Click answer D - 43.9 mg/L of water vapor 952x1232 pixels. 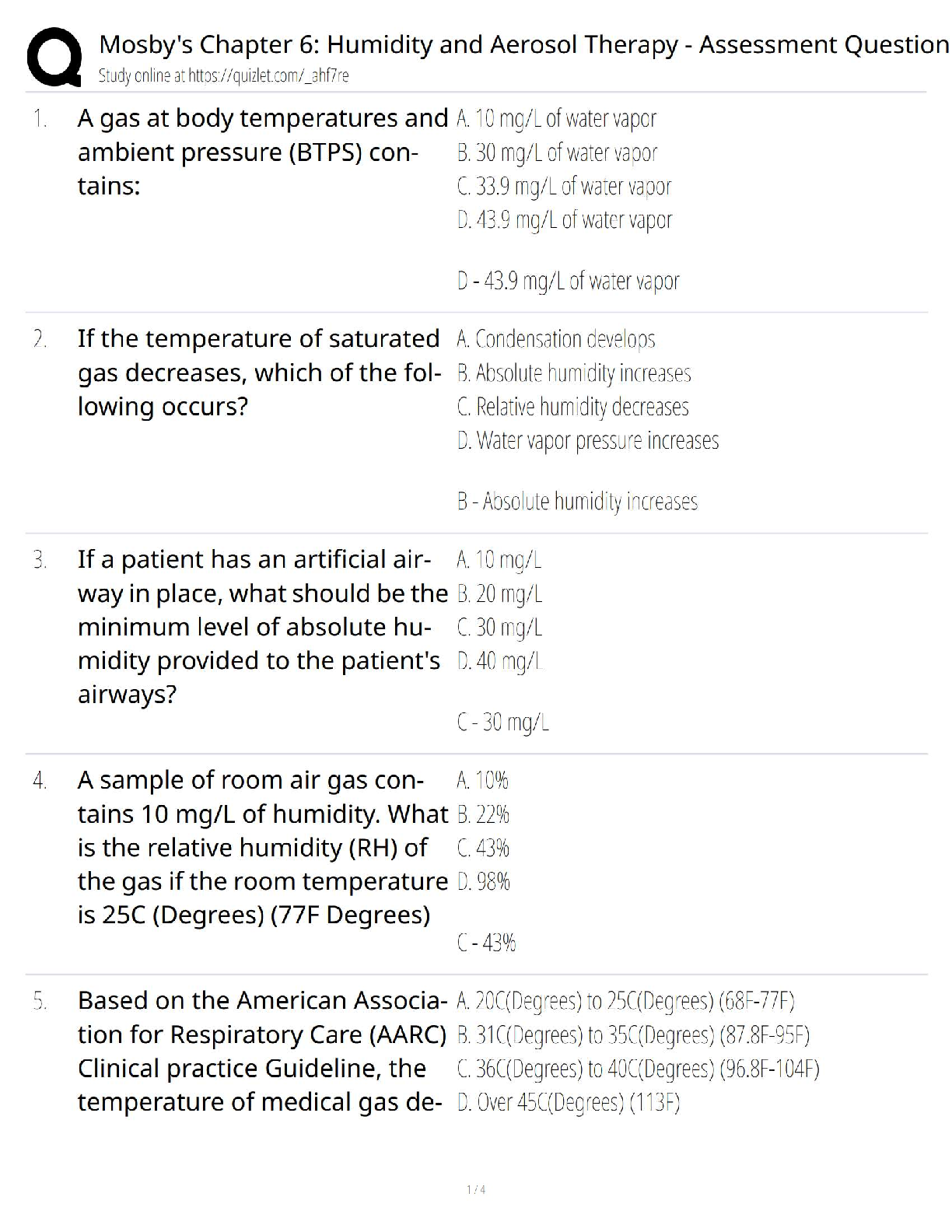click(x=568, y=281)
